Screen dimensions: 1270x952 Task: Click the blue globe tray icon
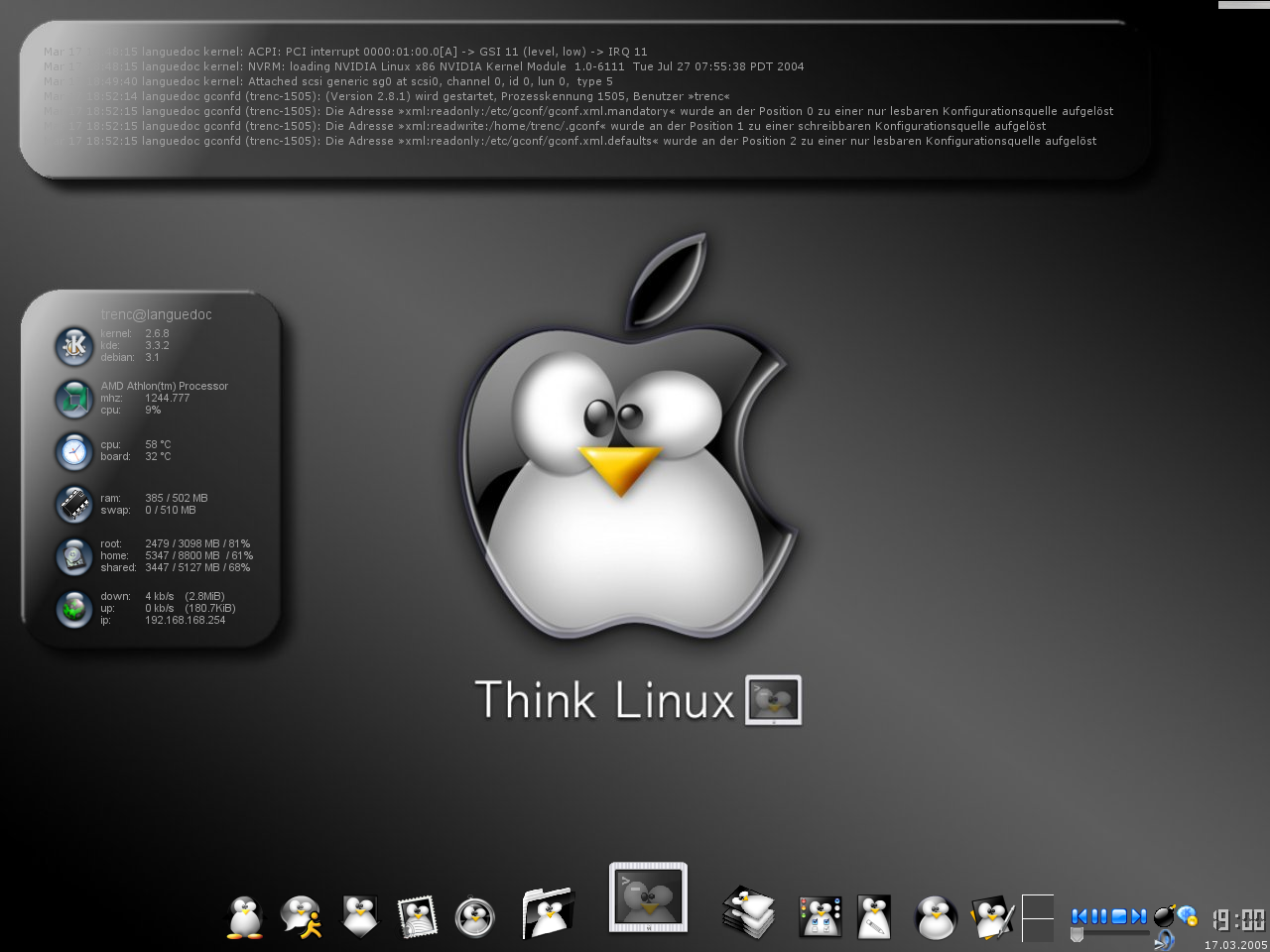pyautogui.click(x=1188, y=916)
